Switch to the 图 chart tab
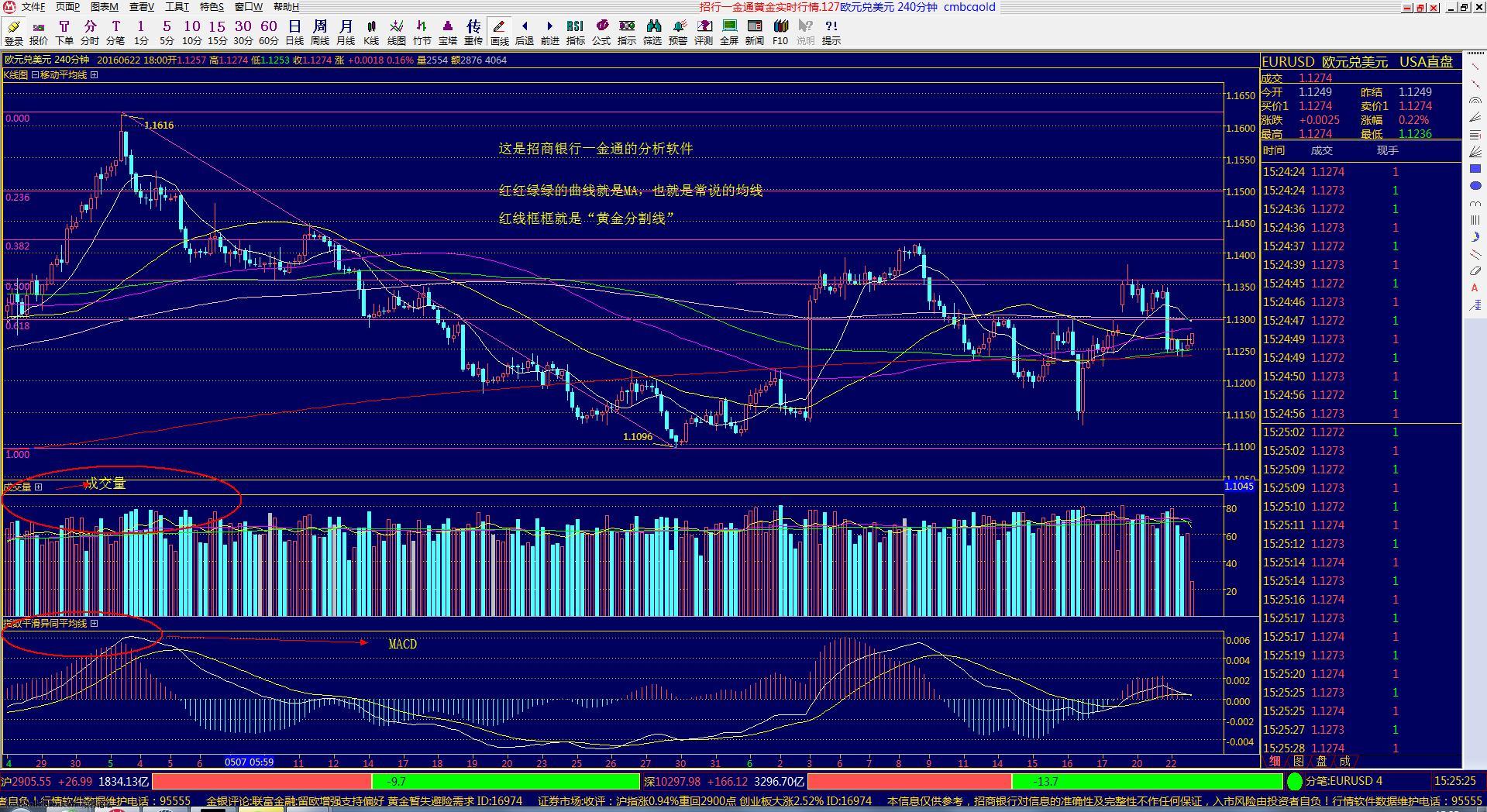Screen dimensions: 1487x812 (x=1299, y=762)
